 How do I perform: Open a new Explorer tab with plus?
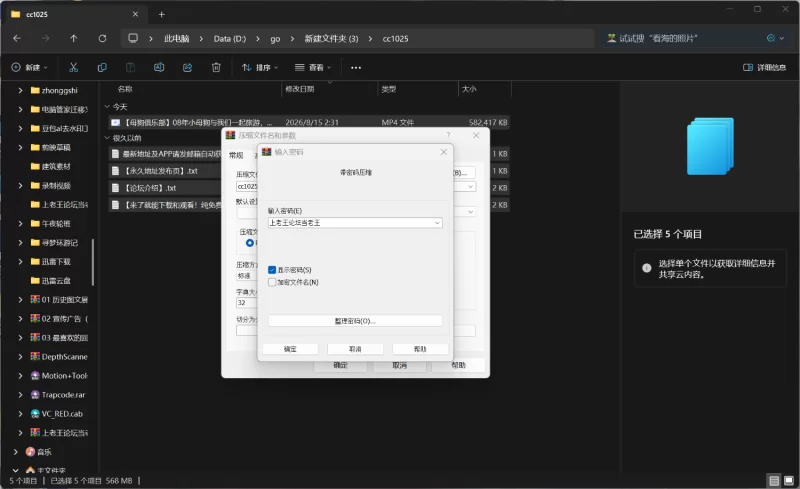161,14
